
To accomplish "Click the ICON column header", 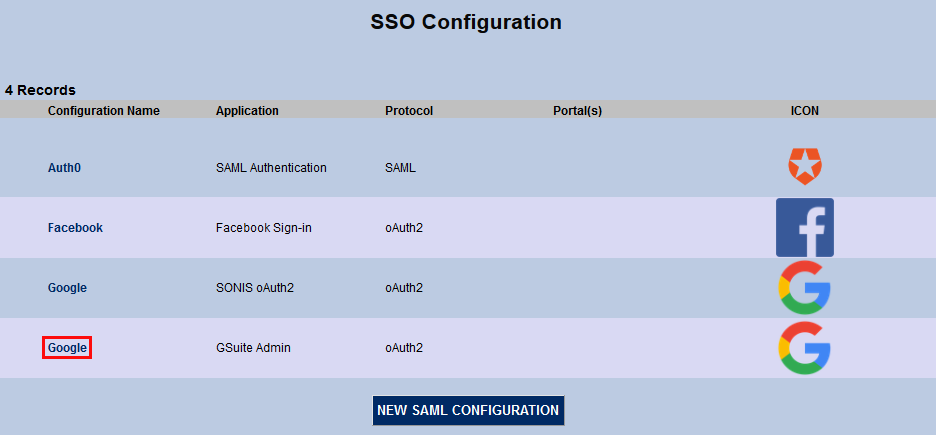I will pyautogui.click(x=805, y=111).
